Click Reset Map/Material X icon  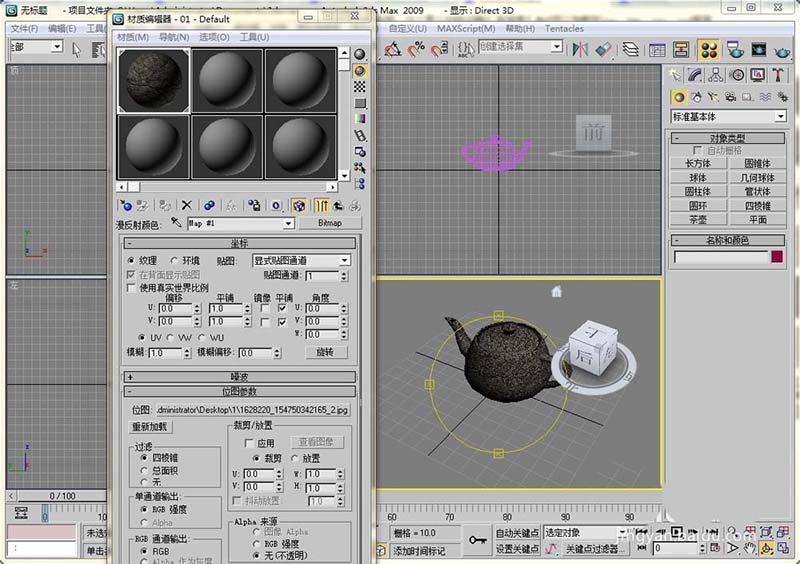[186, 205]
